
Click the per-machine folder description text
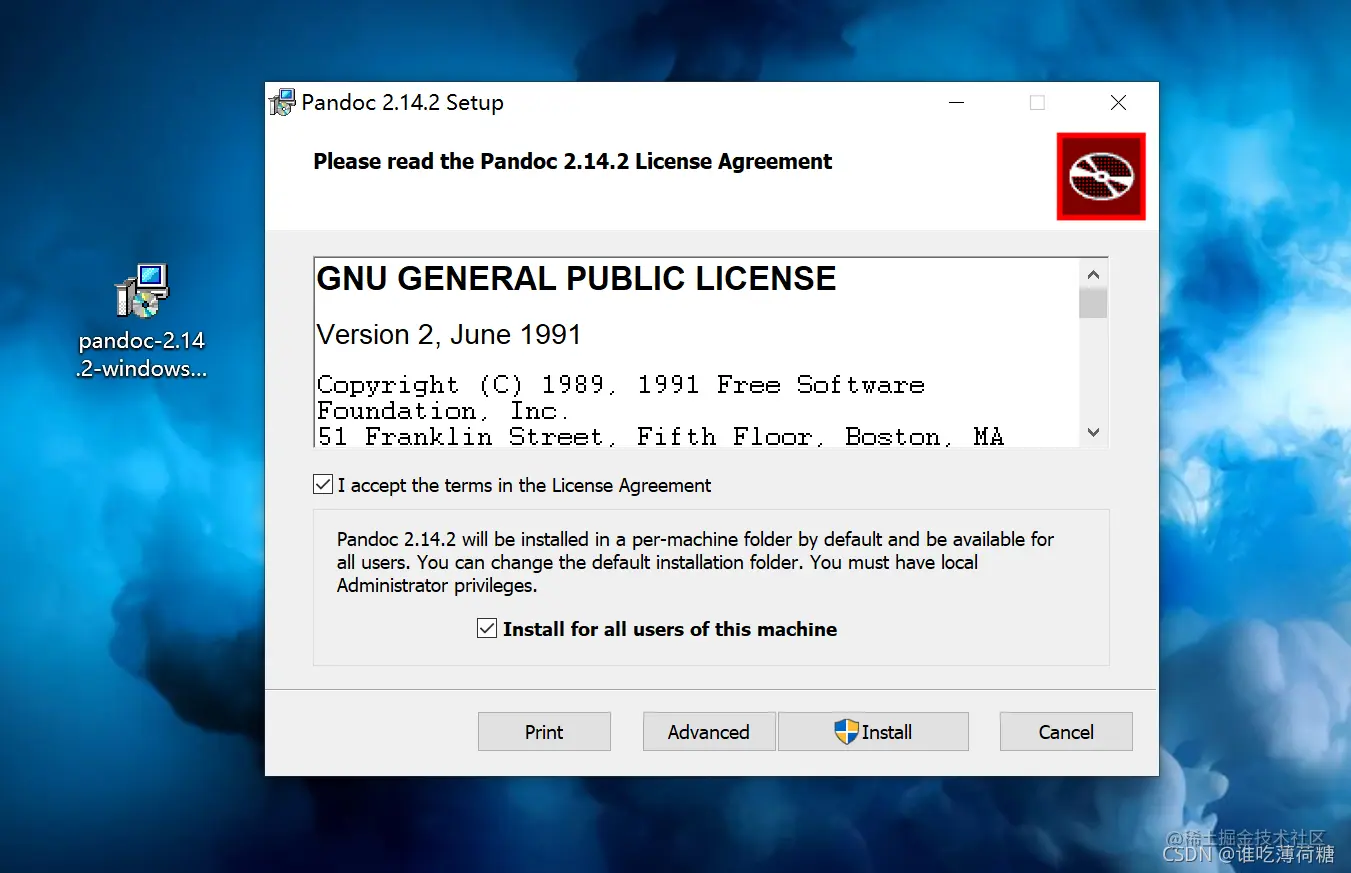pos(695,562)
